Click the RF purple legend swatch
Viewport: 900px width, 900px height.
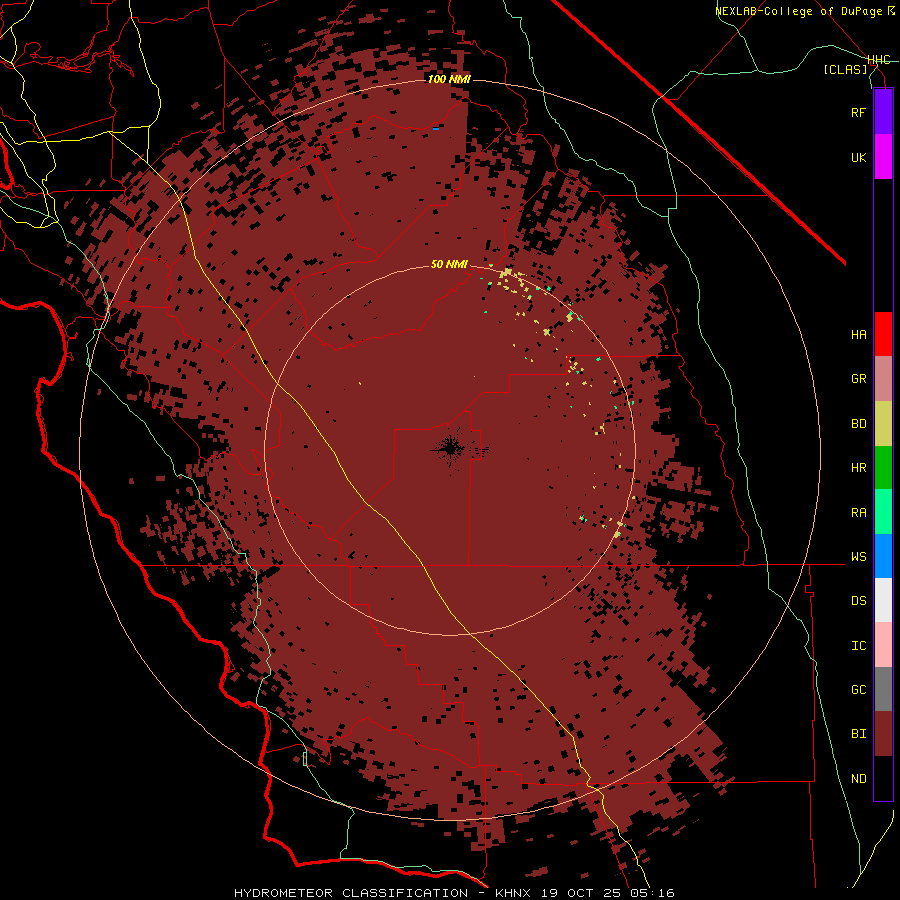pos(883,112)
